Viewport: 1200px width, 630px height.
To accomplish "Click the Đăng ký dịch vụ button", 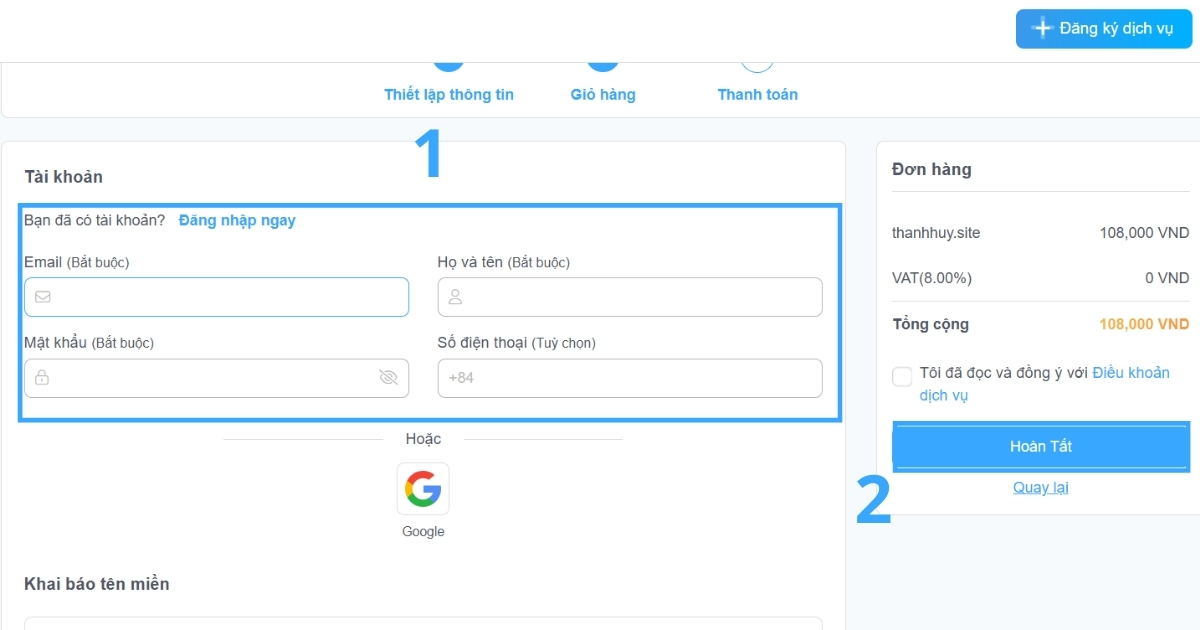I will 1104,28.
